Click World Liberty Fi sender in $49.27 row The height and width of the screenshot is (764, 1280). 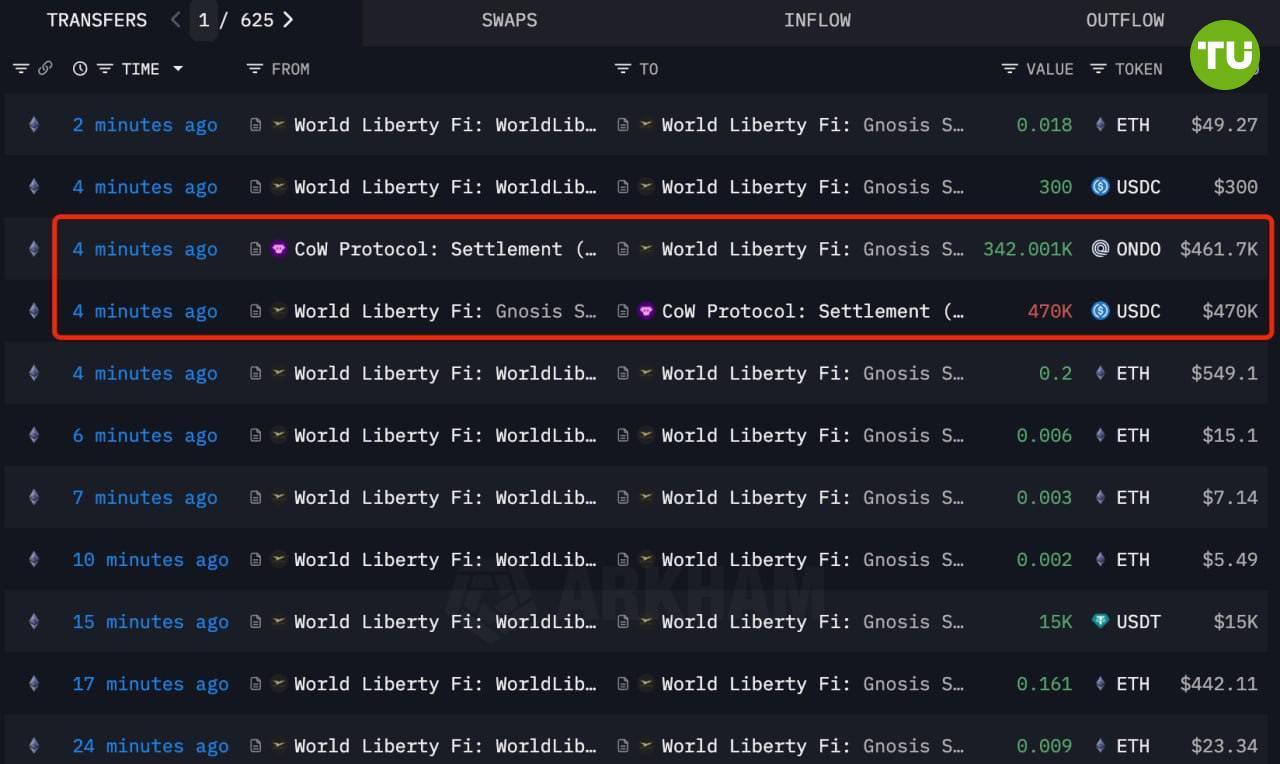click(x=445, y=125)
